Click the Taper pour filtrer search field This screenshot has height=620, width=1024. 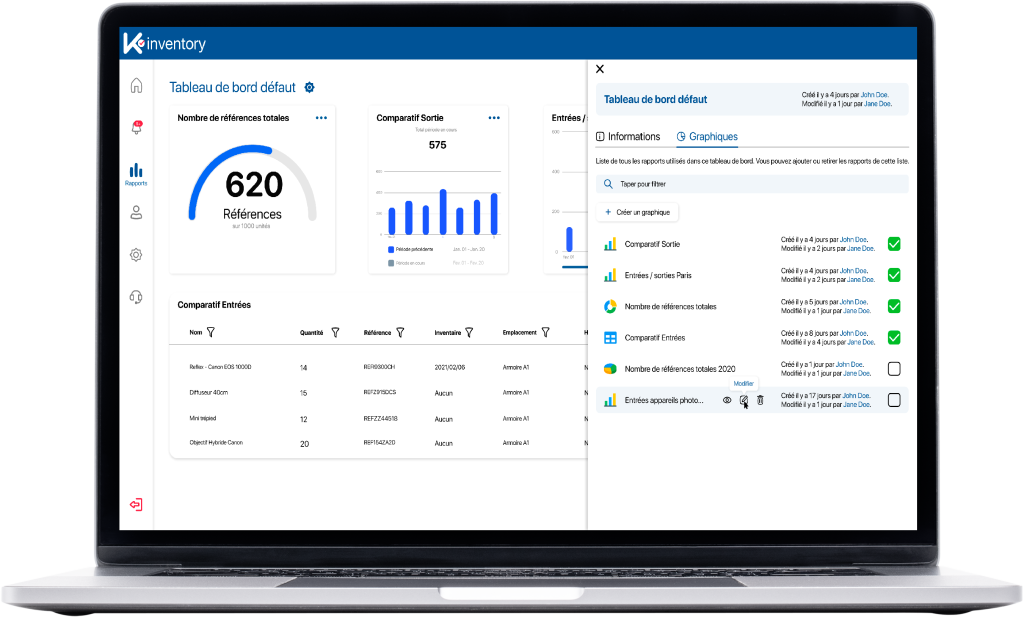[752, 184]
